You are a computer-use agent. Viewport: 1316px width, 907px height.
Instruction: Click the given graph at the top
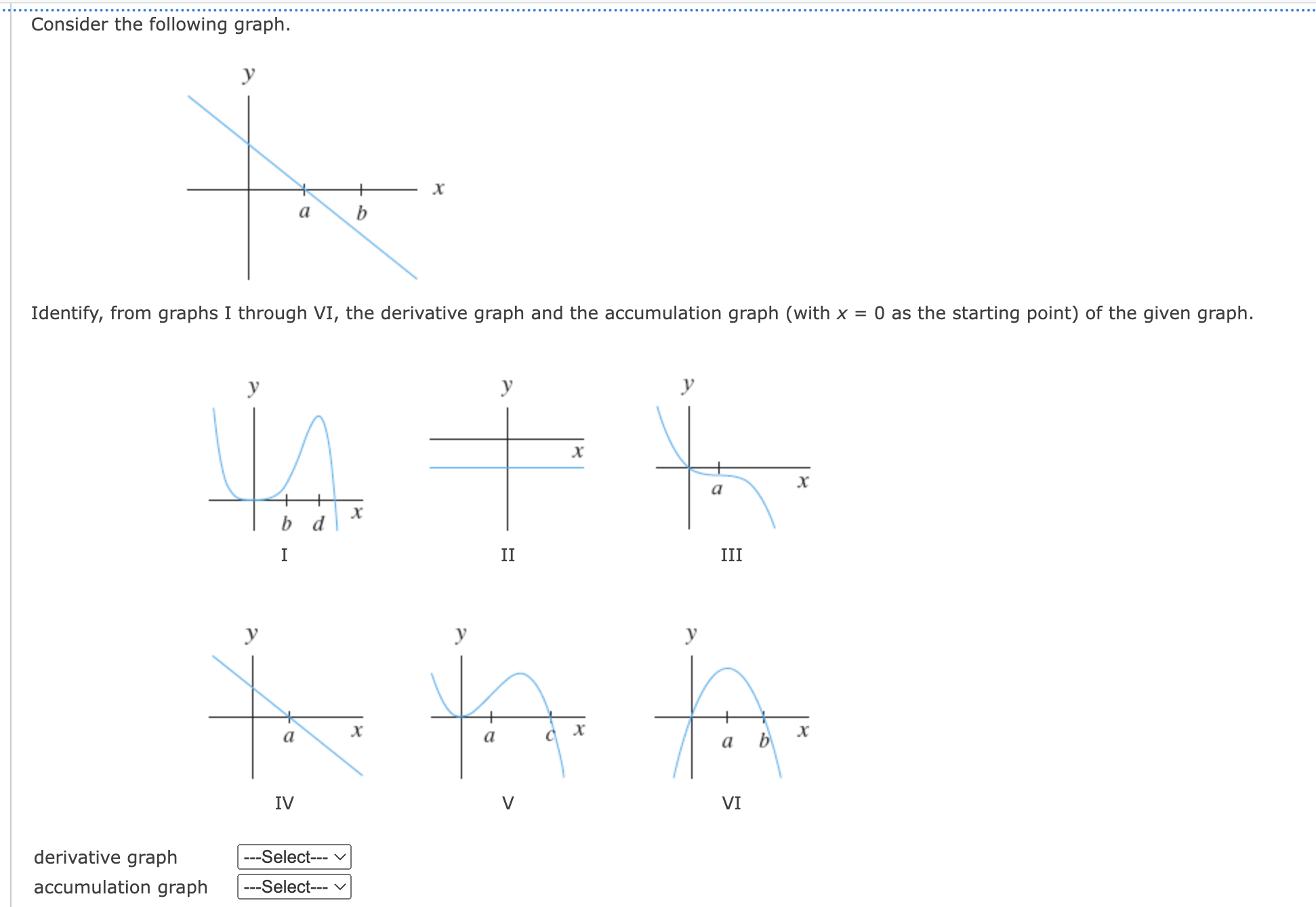316,174
